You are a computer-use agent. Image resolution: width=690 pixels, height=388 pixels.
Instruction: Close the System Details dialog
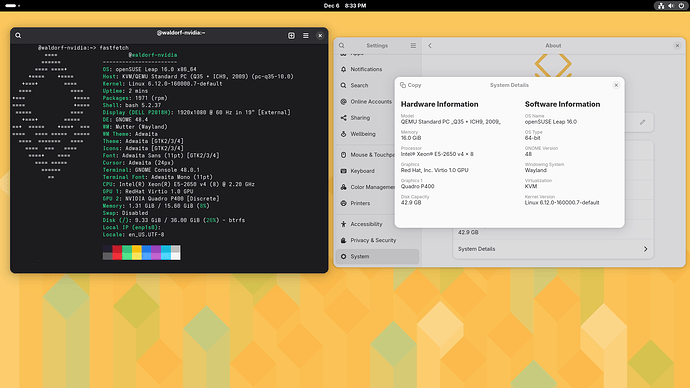[616, 85]
